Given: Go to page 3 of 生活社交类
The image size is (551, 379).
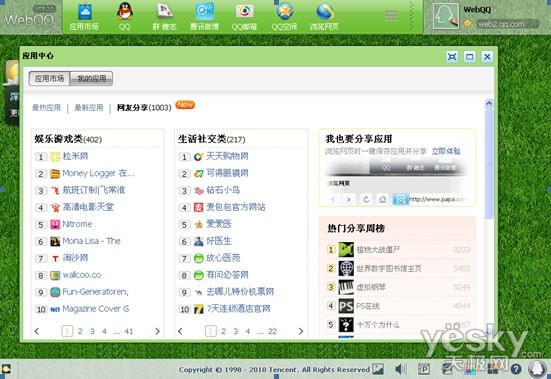Looking at the screenshot, I should point(235,331).
